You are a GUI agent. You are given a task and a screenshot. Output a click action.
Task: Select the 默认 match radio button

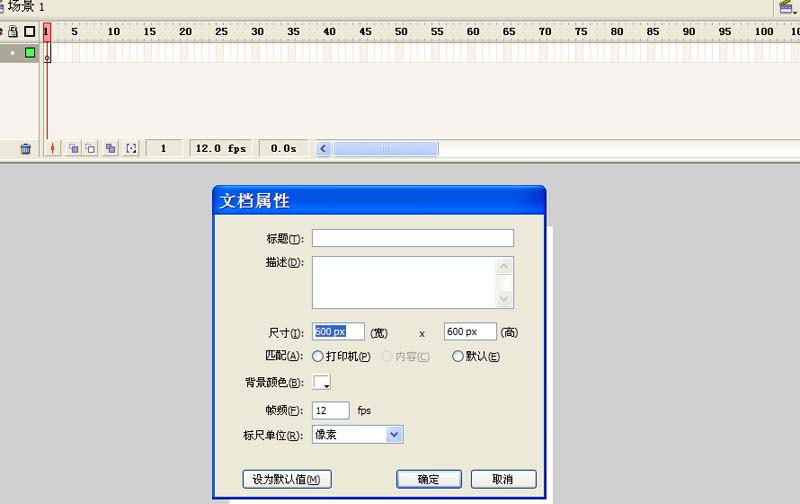tap(458, 356)
